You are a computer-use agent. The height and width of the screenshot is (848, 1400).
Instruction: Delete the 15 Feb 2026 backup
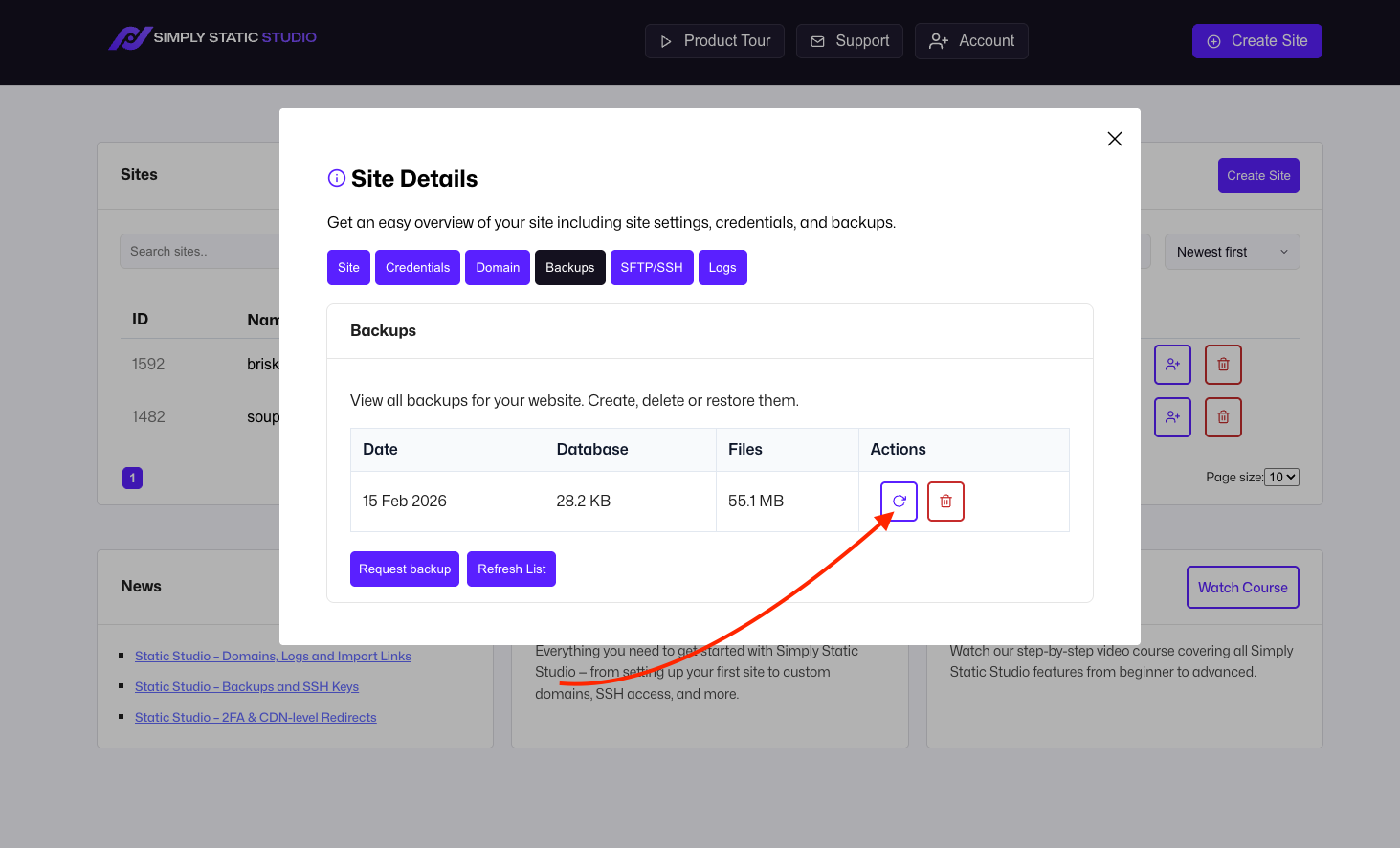(945, 502)
